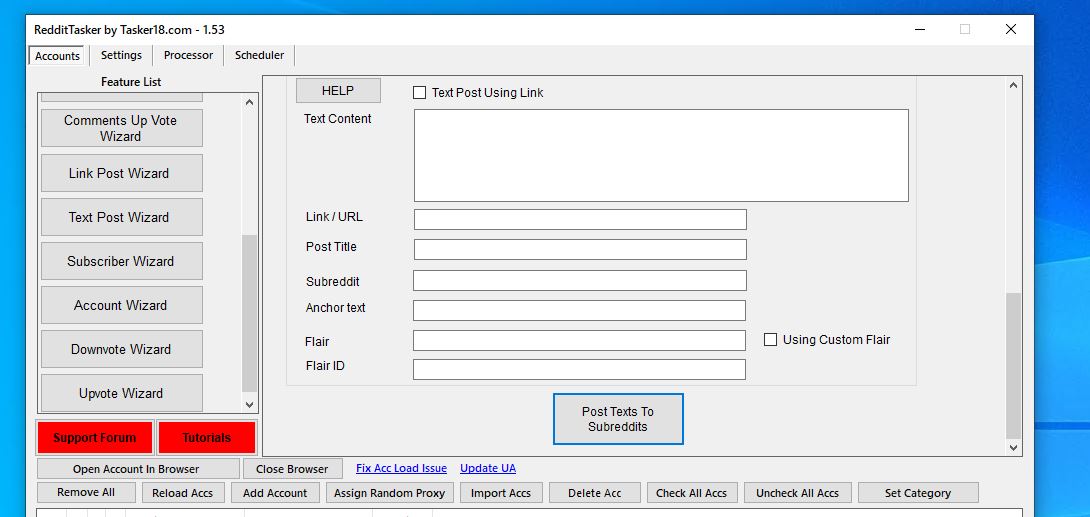Open the Subscriber Wizard
1090x517 pixels.
122,261
